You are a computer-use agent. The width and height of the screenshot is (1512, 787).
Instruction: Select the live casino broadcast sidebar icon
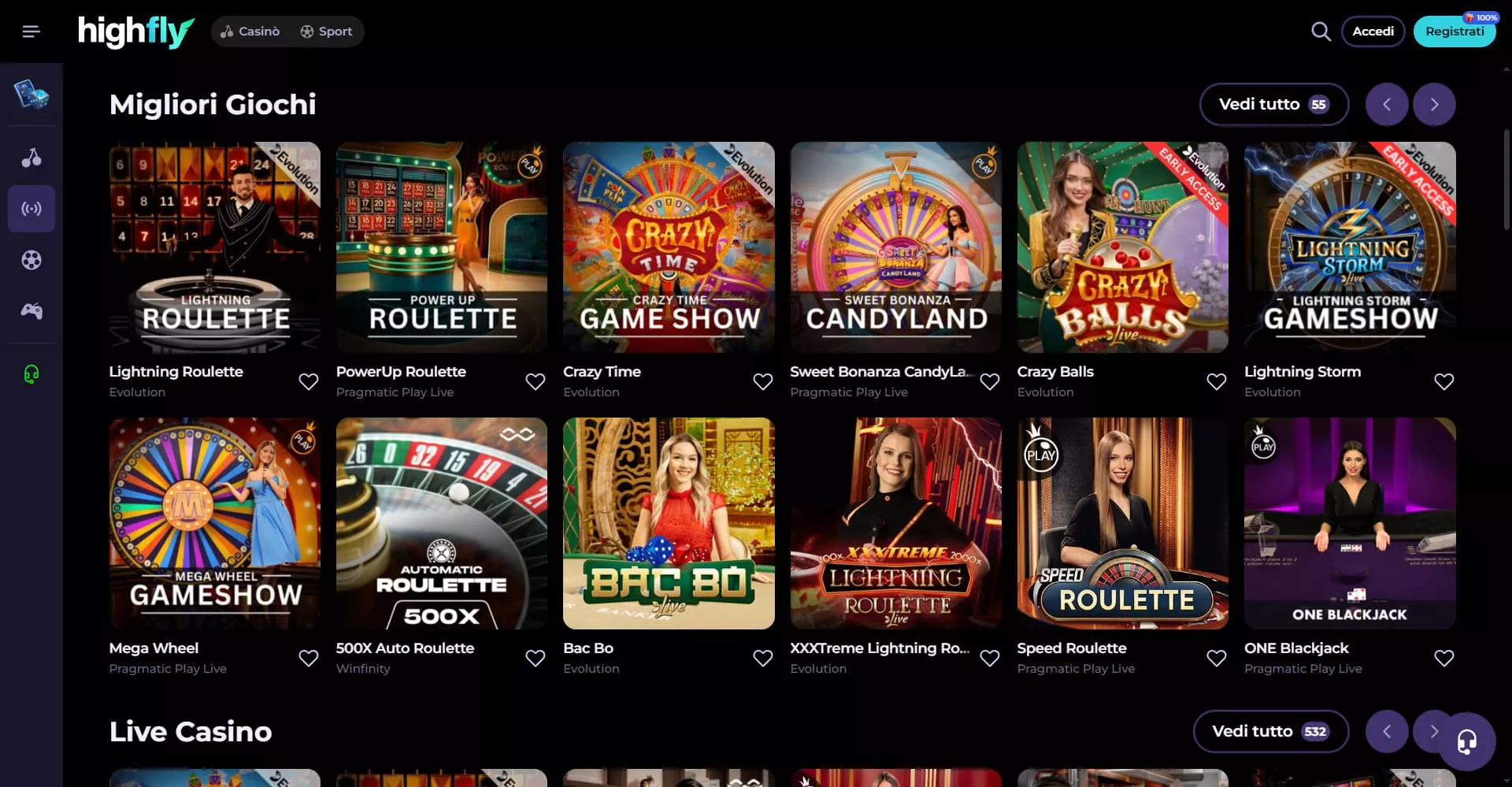pyautogui.click(x=31, y=209)
